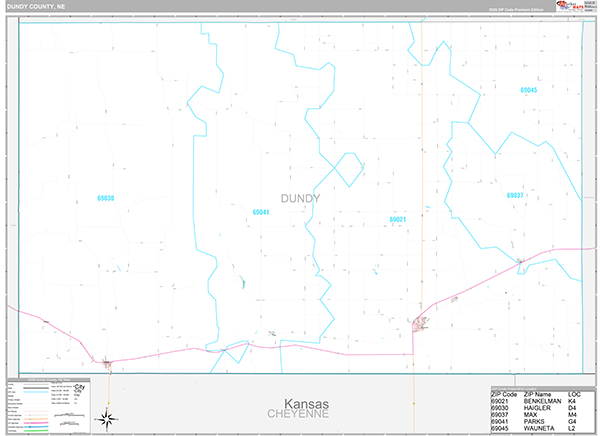The image size is (600, 436).
Task: Click the ZIP Code Premium Edition subtitle
Action: click(x=516, y=10)
